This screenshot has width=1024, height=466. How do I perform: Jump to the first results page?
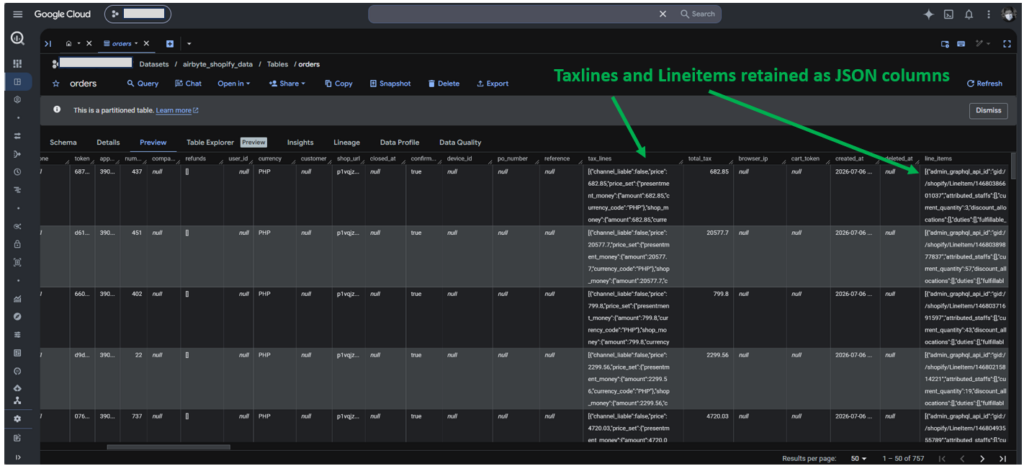(941, 459)
